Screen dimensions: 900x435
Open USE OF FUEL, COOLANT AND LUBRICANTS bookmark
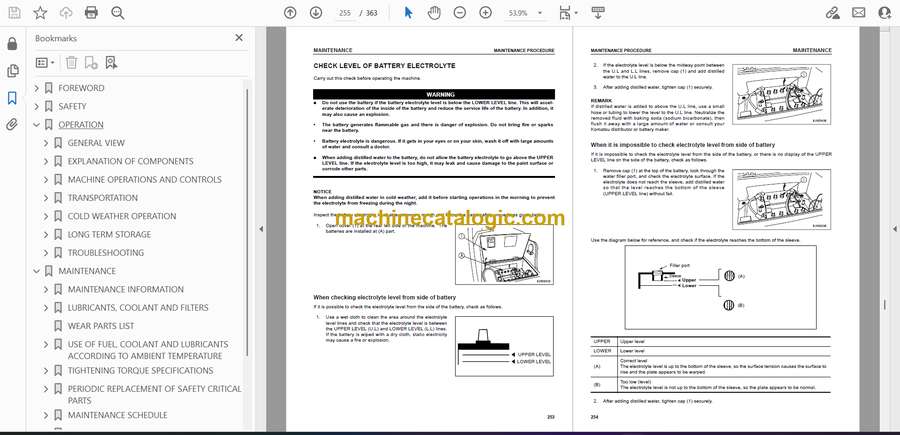(x=148, y=350)
